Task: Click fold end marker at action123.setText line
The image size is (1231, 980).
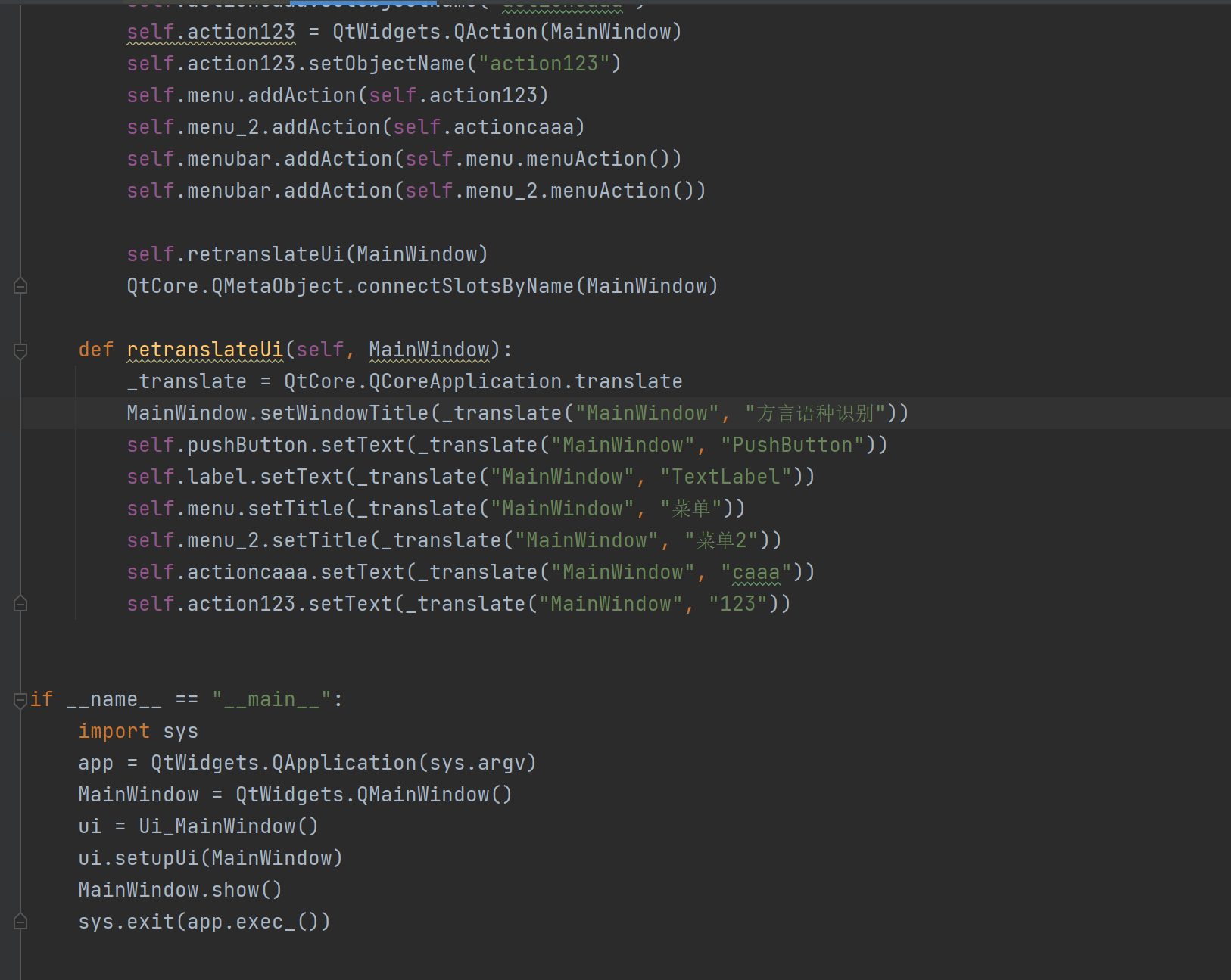Action: pos(20,604)
